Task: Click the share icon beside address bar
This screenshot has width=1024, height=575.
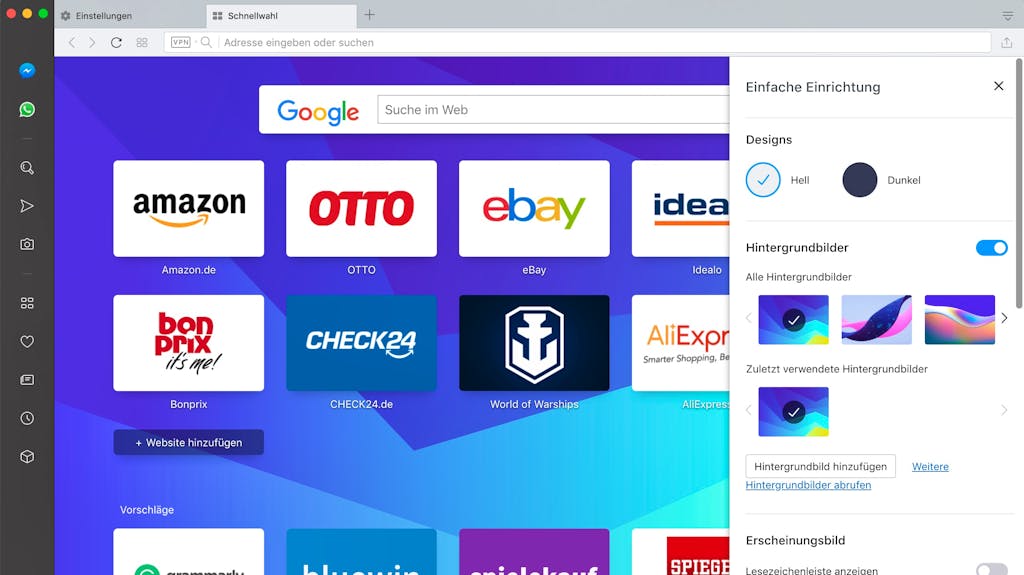Action: [1006, 42]
